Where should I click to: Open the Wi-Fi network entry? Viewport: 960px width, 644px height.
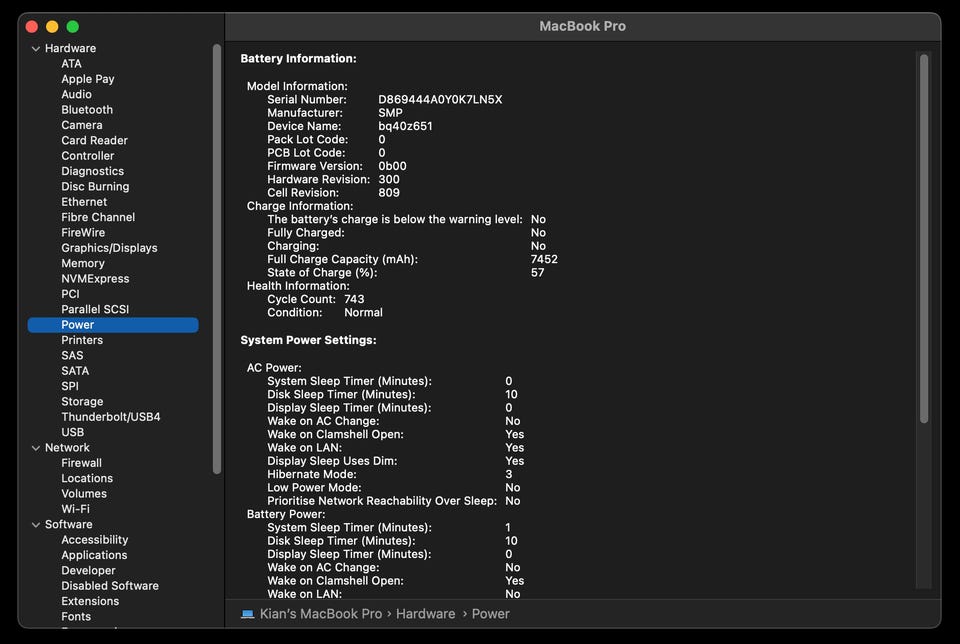click(x=75, y=509)
